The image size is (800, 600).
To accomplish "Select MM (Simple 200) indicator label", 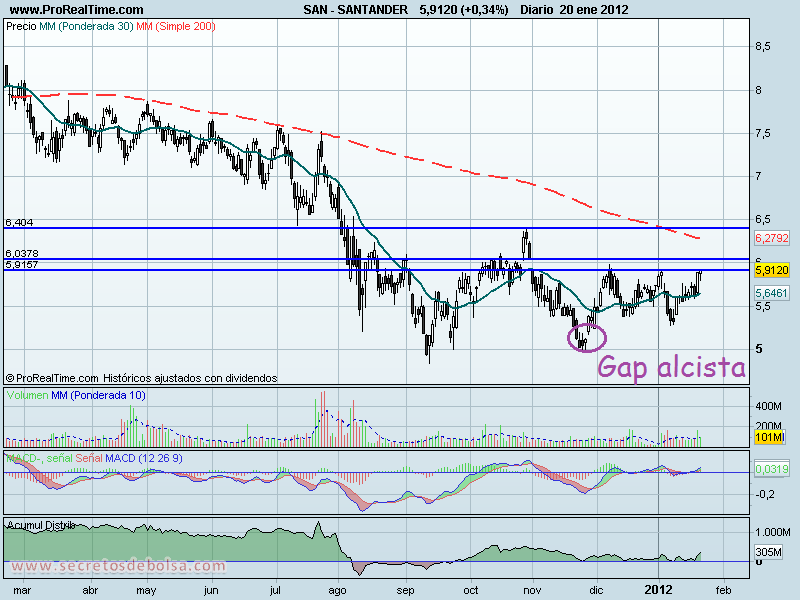I will 176,26.
